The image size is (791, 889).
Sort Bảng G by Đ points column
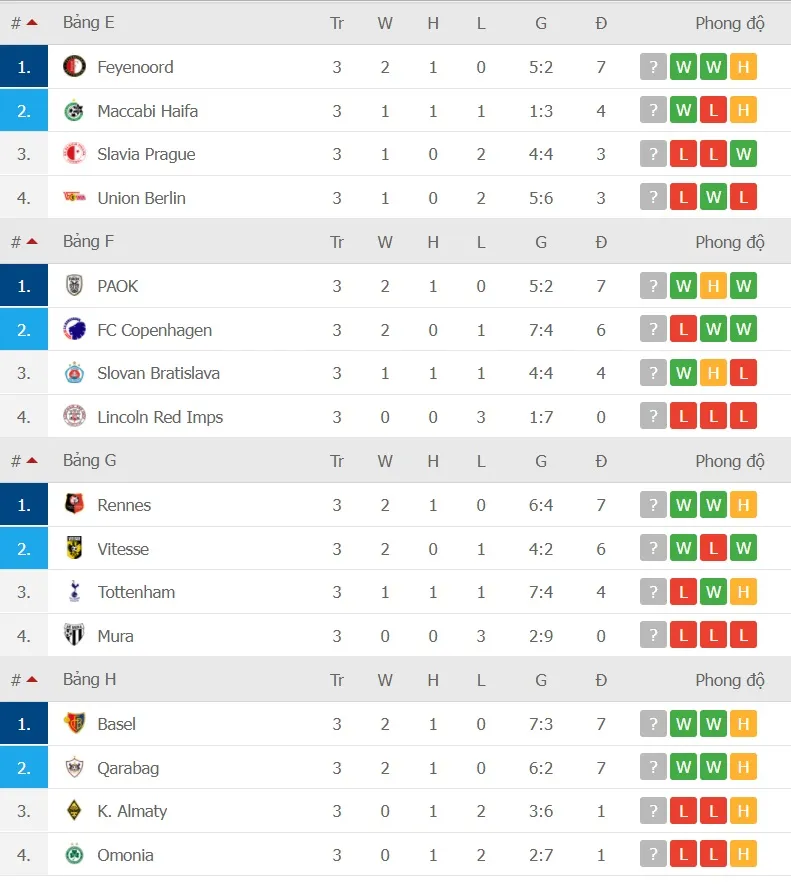601,461
